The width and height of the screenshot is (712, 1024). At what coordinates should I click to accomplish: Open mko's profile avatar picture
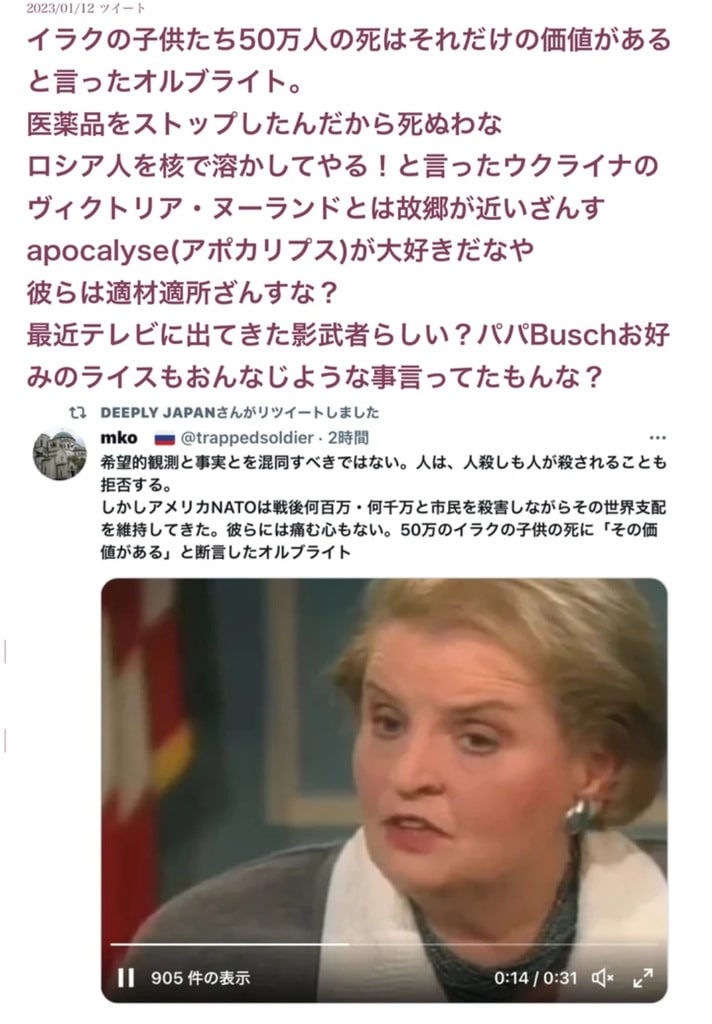point(59,455)
